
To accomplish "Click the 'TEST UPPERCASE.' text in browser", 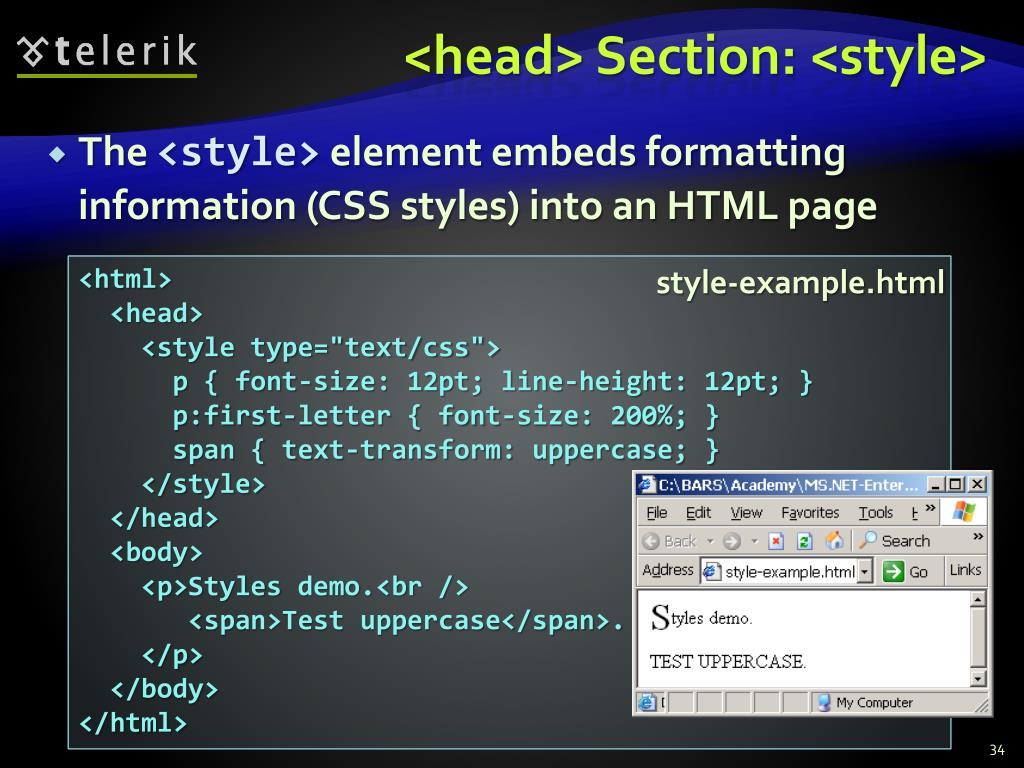I will tap(728, 662).
